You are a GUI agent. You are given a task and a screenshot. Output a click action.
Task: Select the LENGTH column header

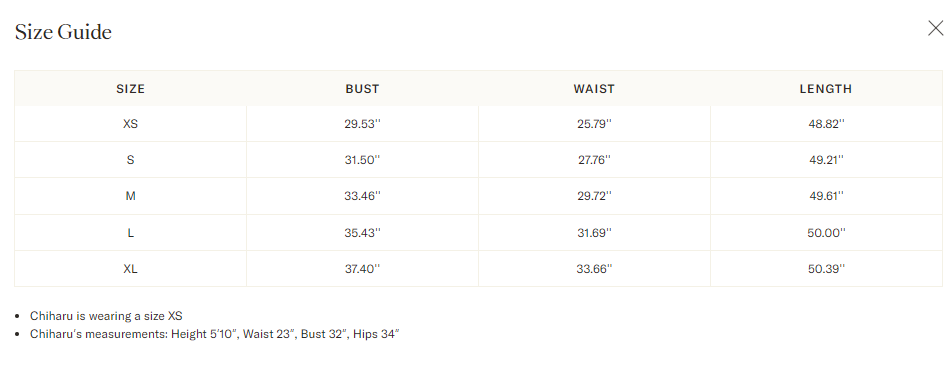[826, 89]
